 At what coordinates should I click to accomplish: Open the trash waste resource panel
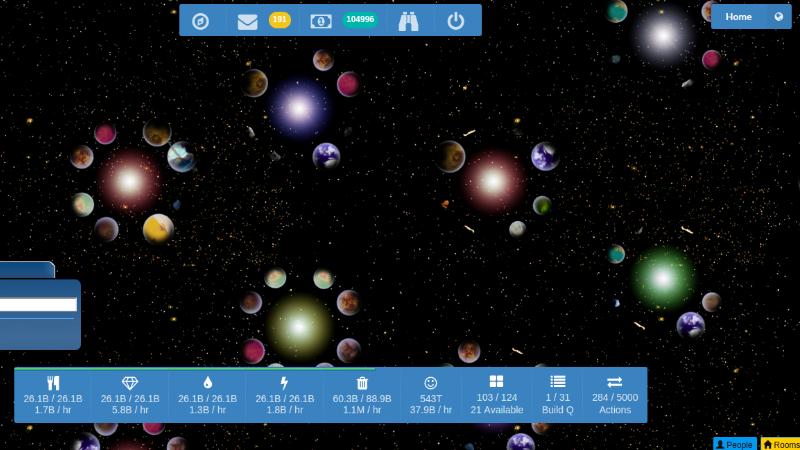pos(362,396)
